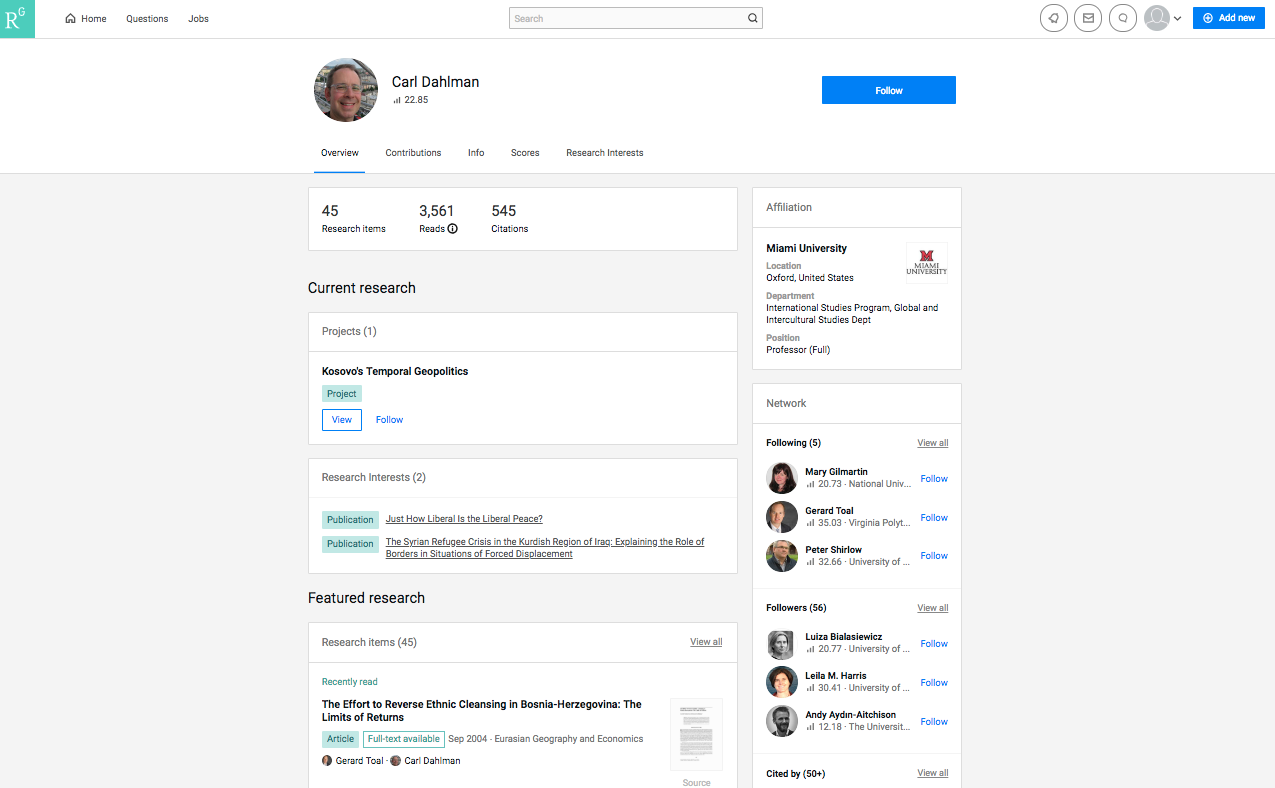
Task: Switch to the Contributions tab
Action: 413,153
